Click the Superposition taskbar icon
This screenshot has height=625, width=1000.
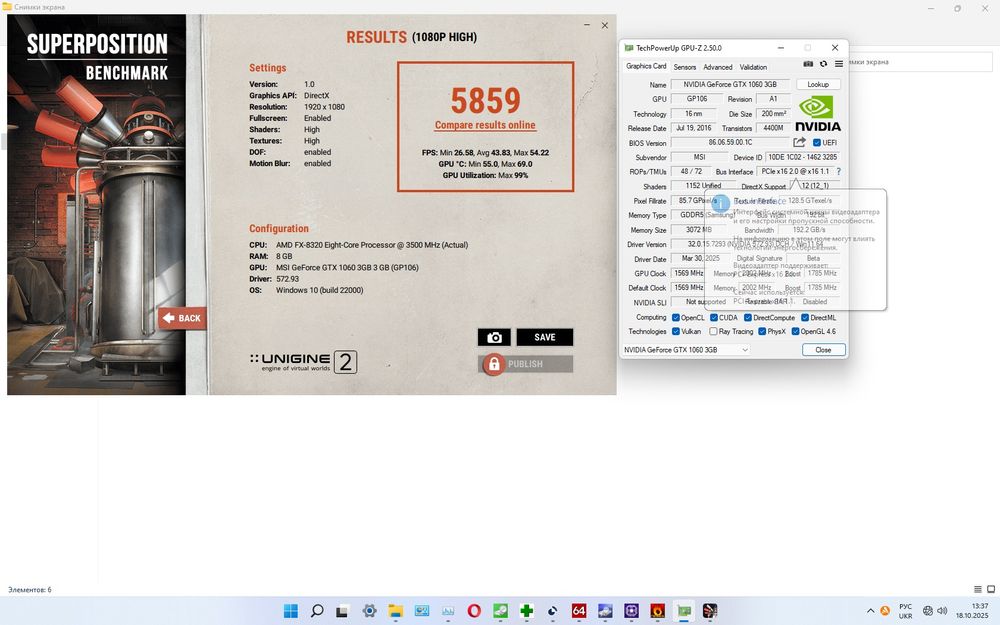point(710,610)
